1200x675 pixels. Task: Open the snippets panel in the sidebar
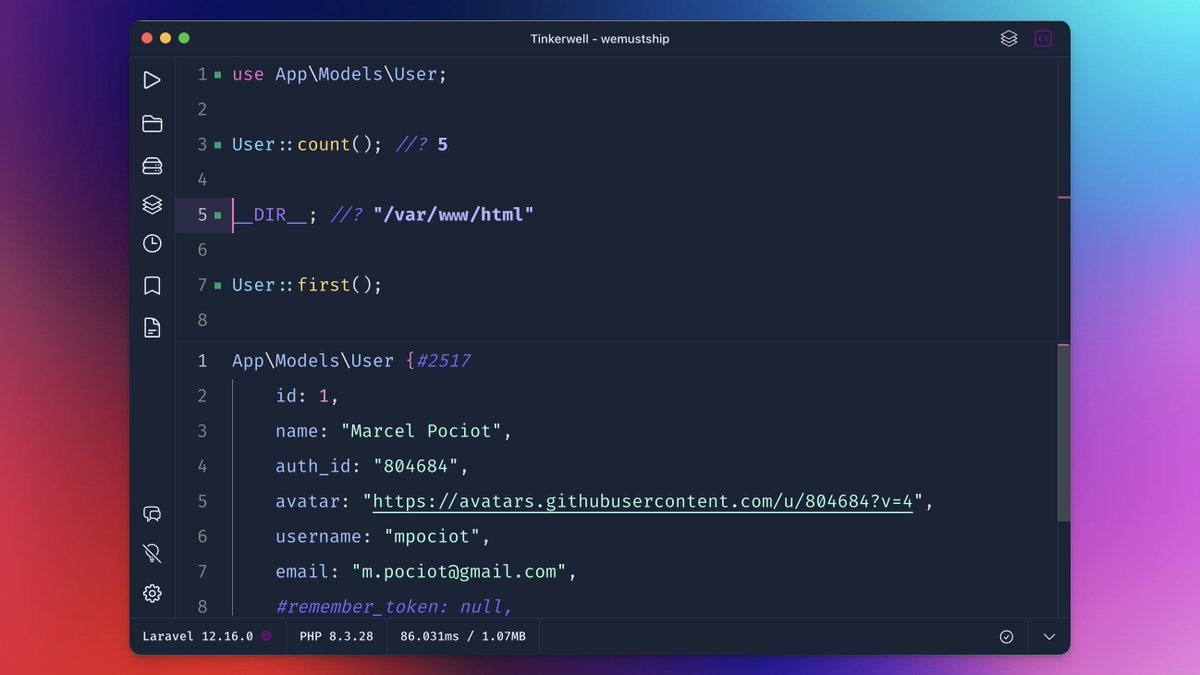pos(152,204)
